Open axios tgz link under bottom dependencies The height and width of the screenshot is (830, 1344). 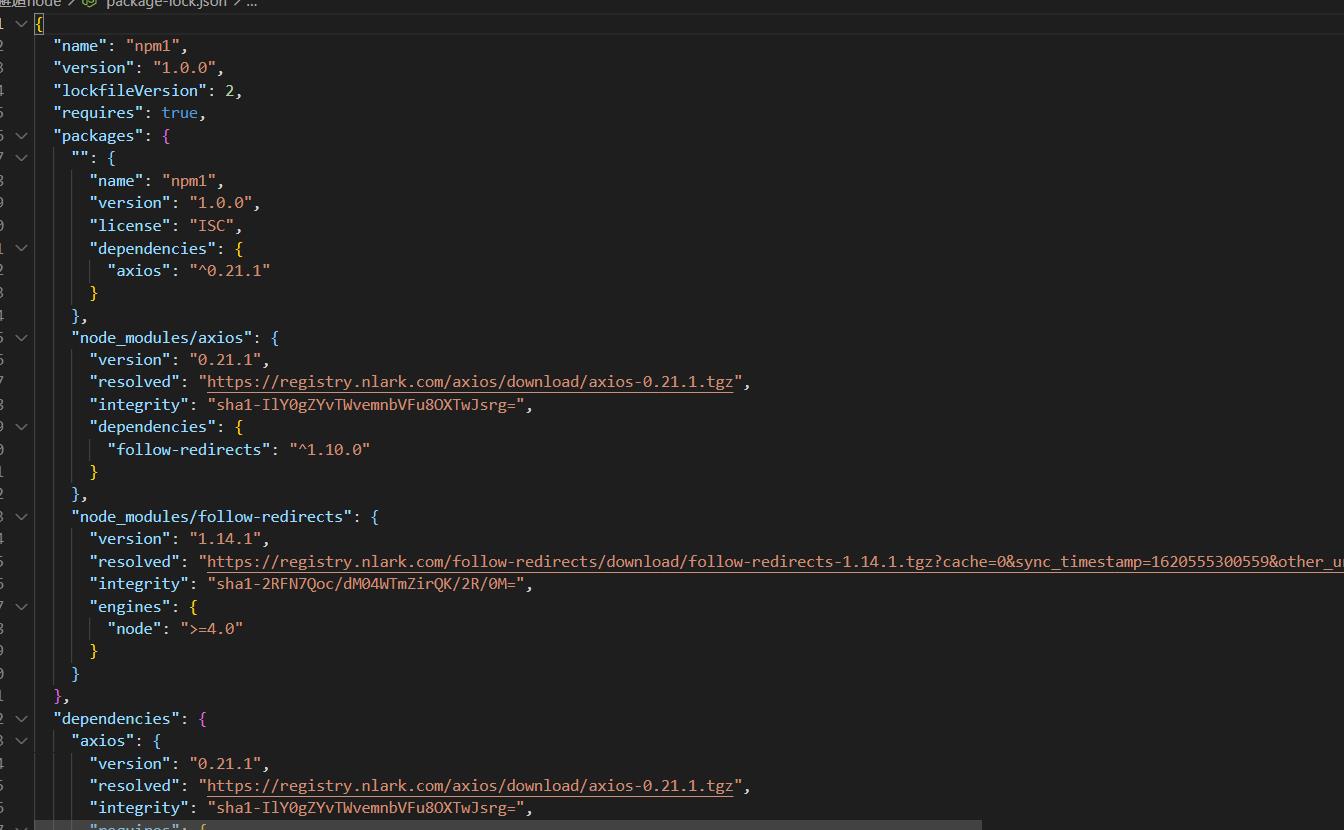[470, 785]
